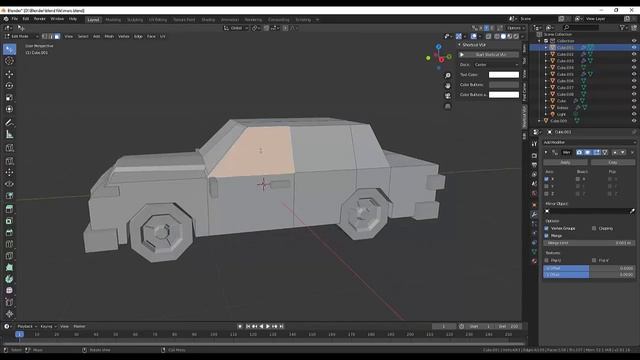Open the Render menu
Viewport: 640px width, 360px height.
[x=40, y=19]
